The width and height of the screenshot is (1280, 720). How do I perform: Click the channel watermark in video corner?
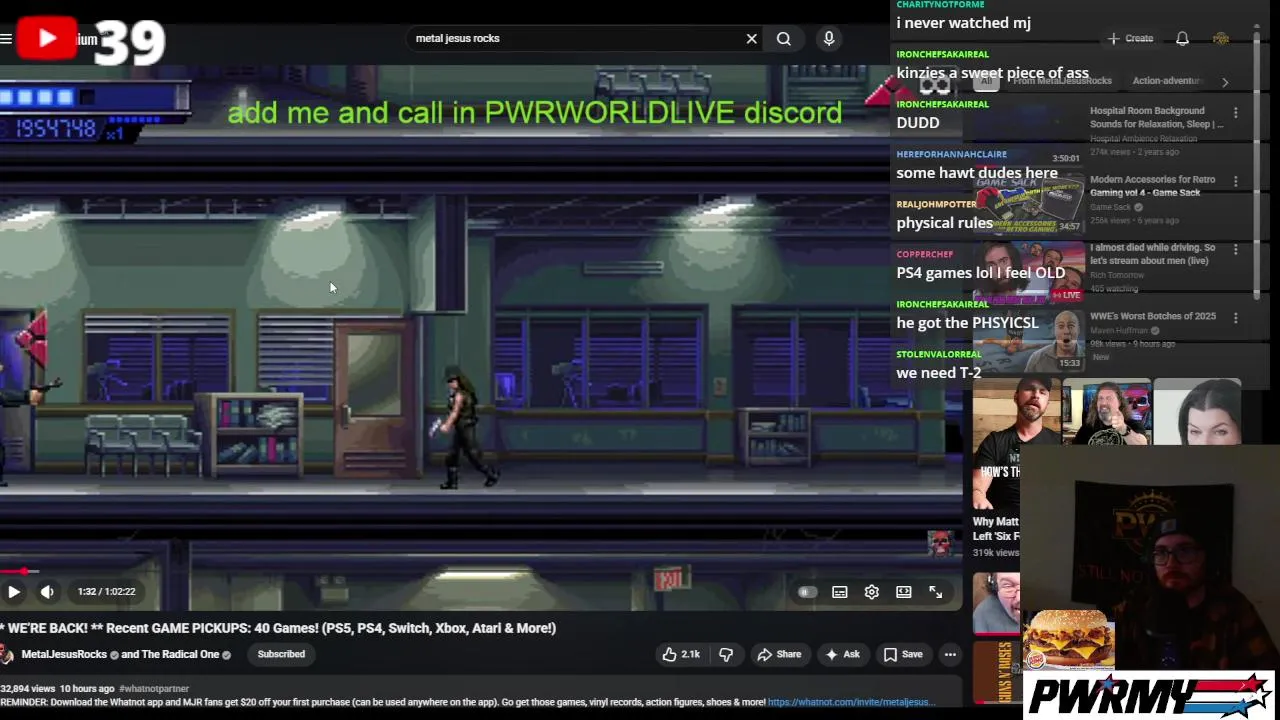(x=939, y=543)
